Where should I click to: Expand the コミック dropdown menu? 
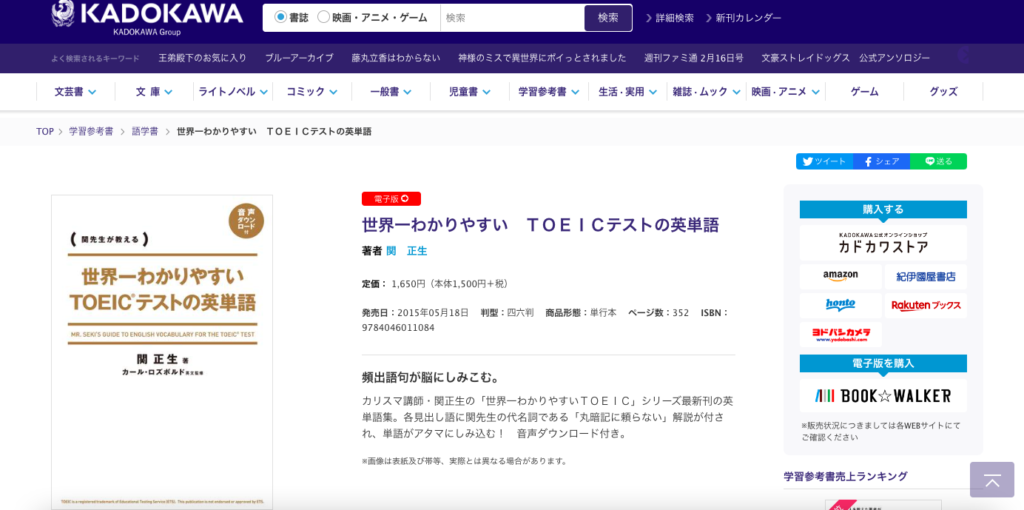click(x=312, y=92)
